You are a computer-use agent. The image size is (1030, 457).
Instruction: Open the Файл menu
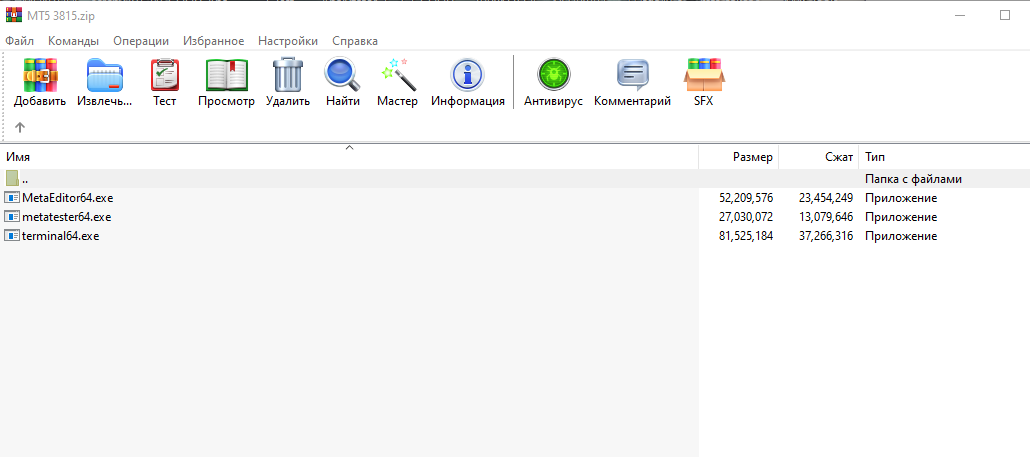(x=20, y=41)
